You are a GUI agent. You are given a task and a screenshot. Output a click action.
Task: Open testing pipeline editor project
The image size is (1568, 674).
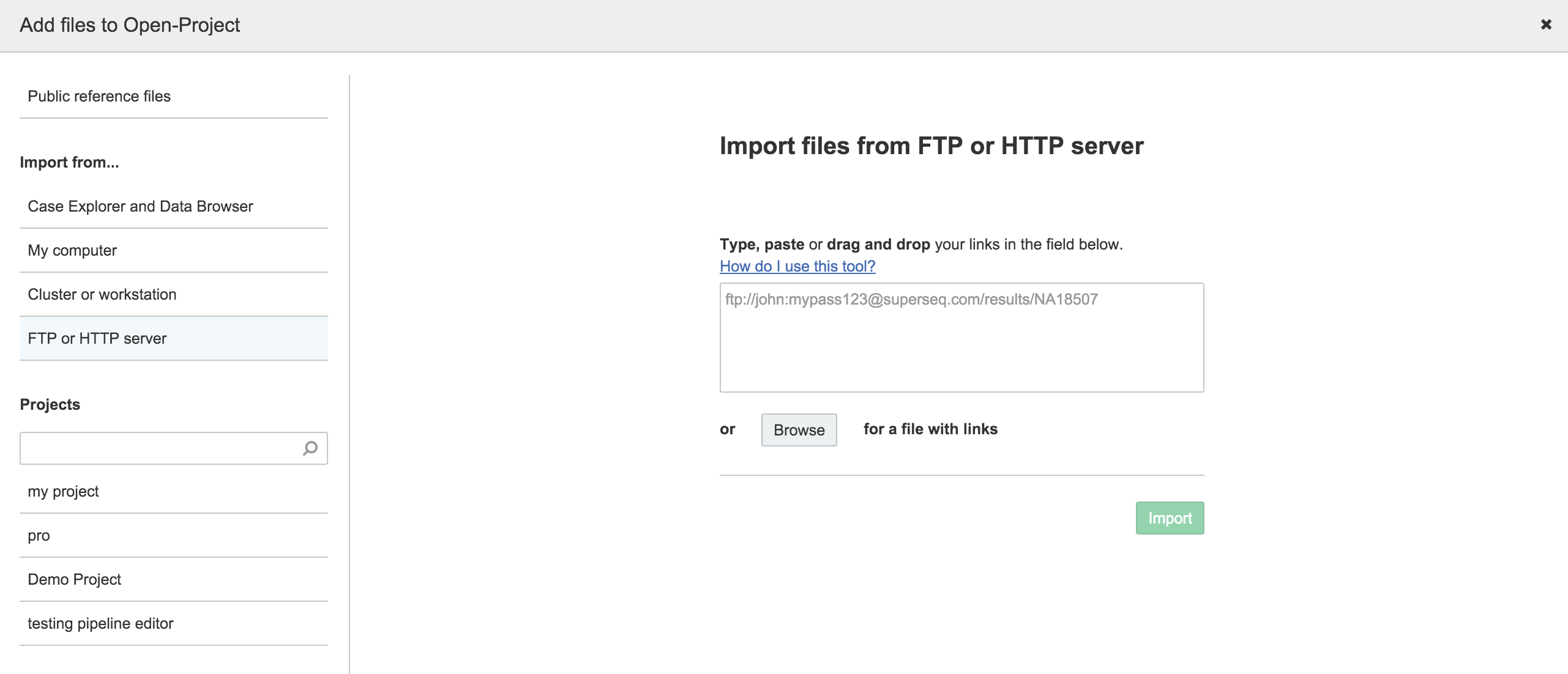(100, 623)
